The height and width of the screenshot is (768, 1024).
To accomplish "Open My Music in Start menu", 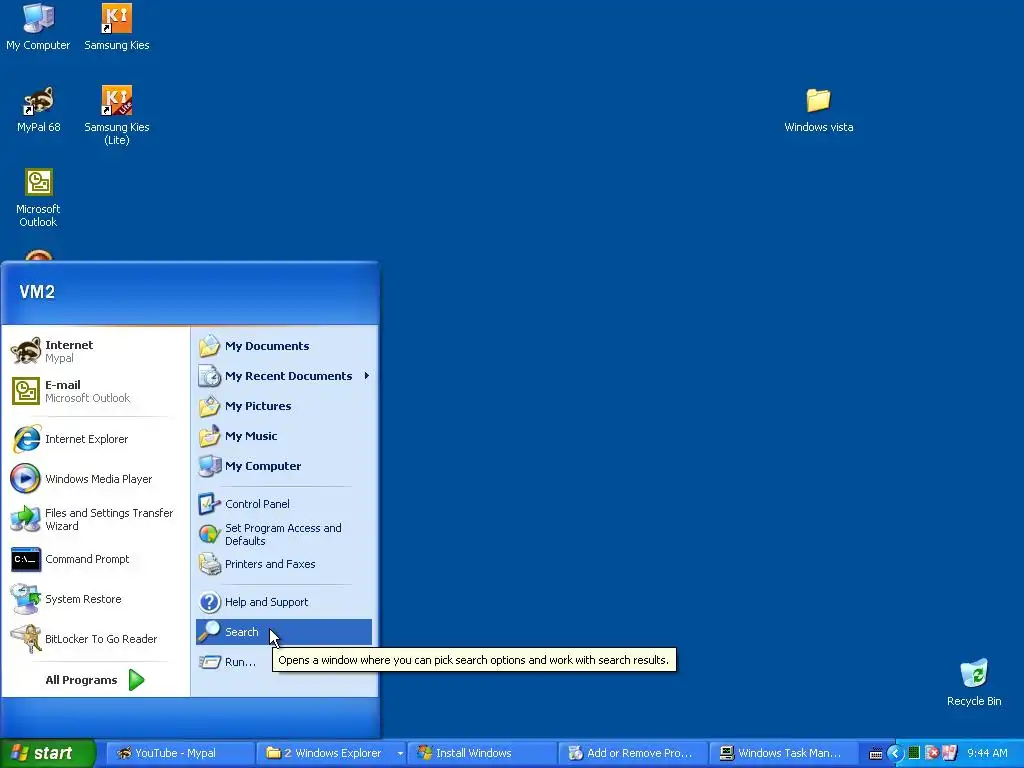I will 284,436.
